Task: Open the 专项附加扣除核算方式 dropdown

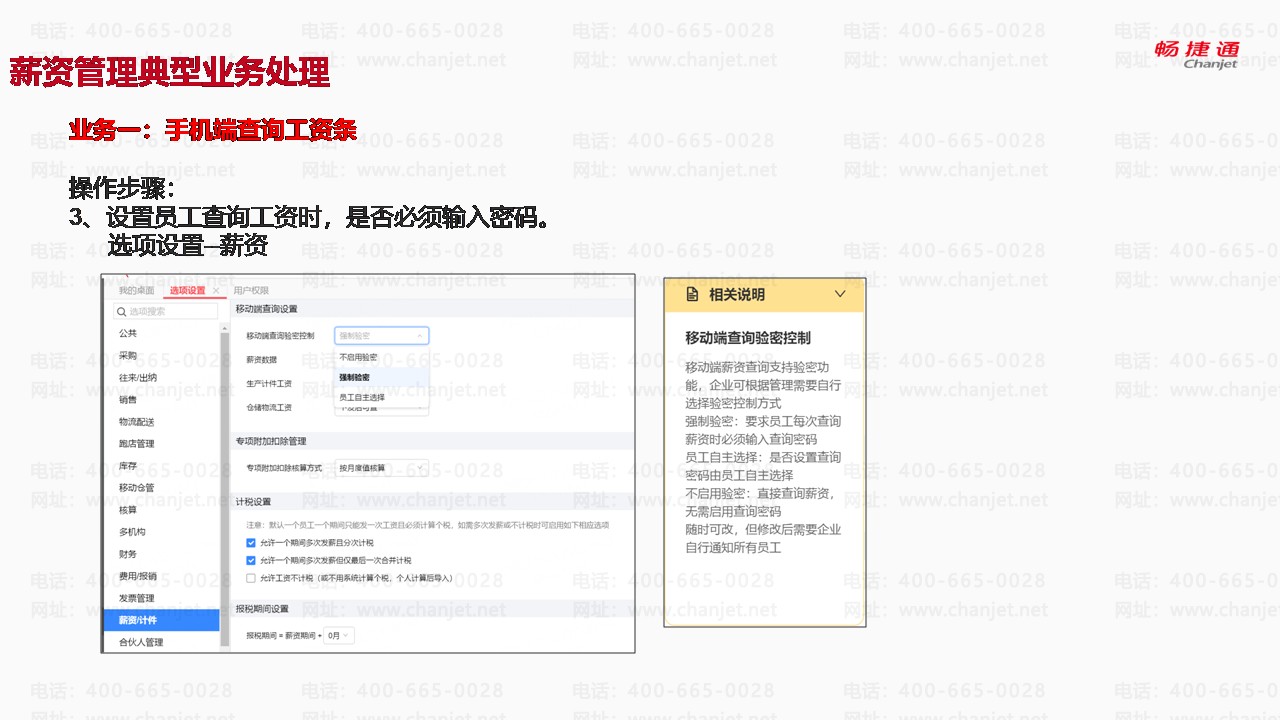Action: pos(381,468)
